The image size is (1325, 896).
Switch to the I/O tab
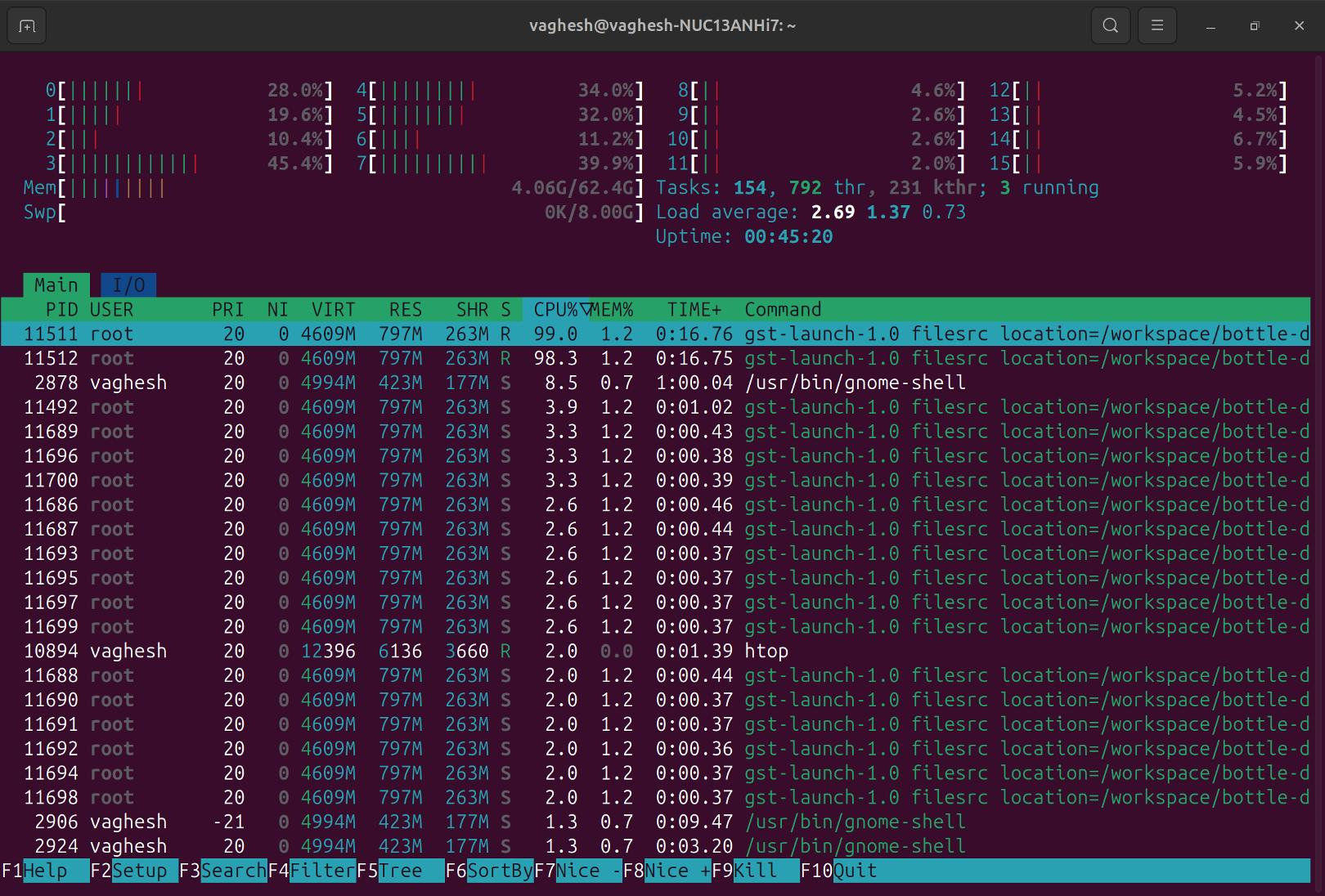tap(127, 284)
